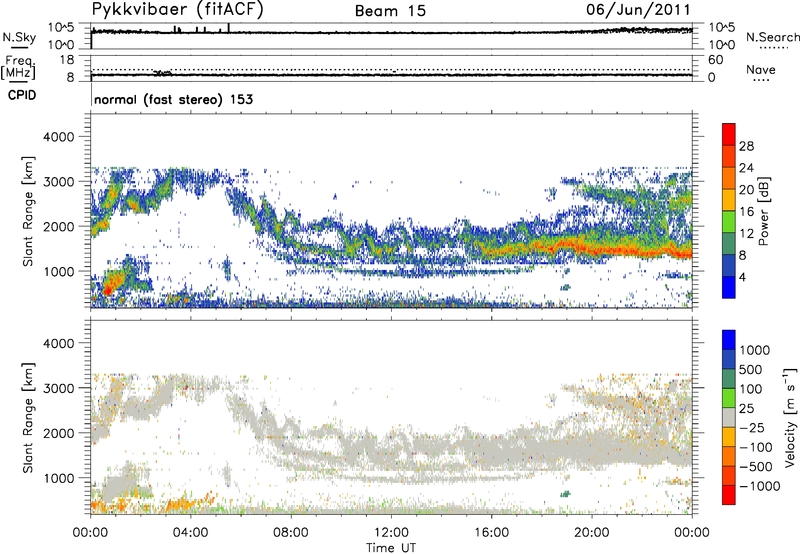
Task: Pick the red bottom segment of velocity colorbar
Action: pyautogui.click(x=729, y=495)
